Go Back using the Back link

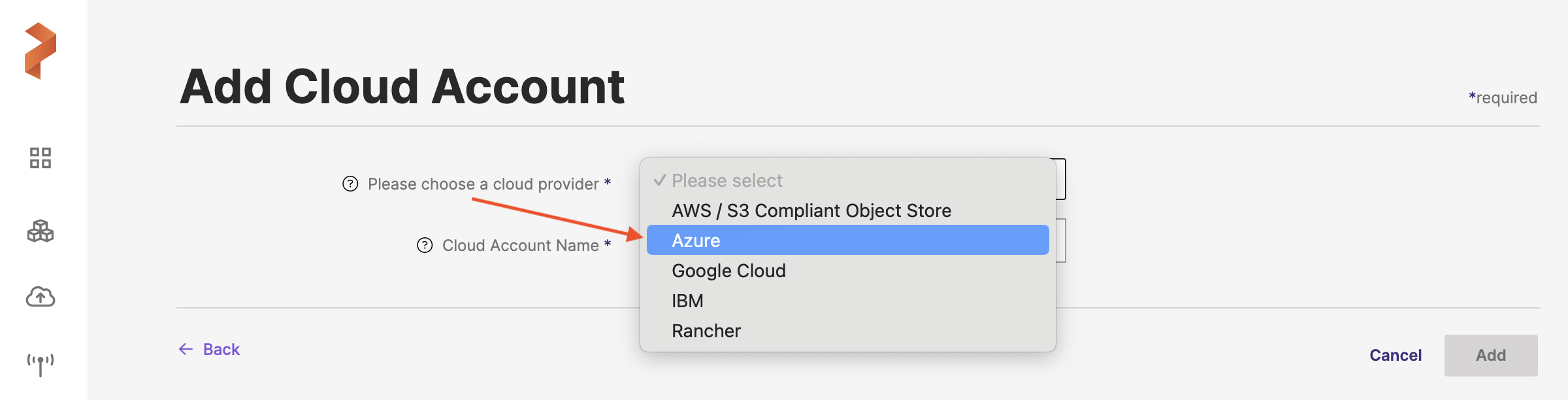221,349
